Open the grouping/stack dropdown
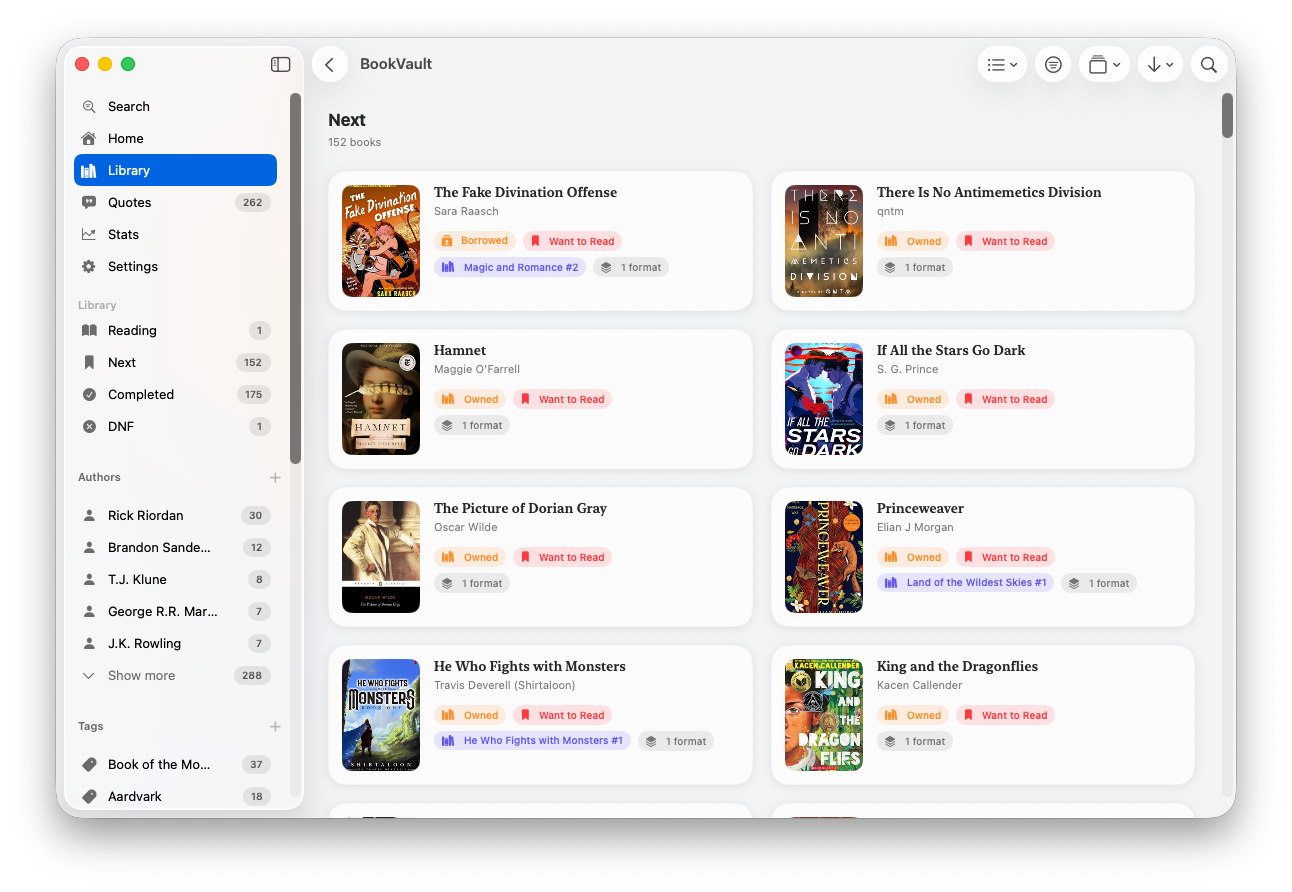 tap(1104, 64)
